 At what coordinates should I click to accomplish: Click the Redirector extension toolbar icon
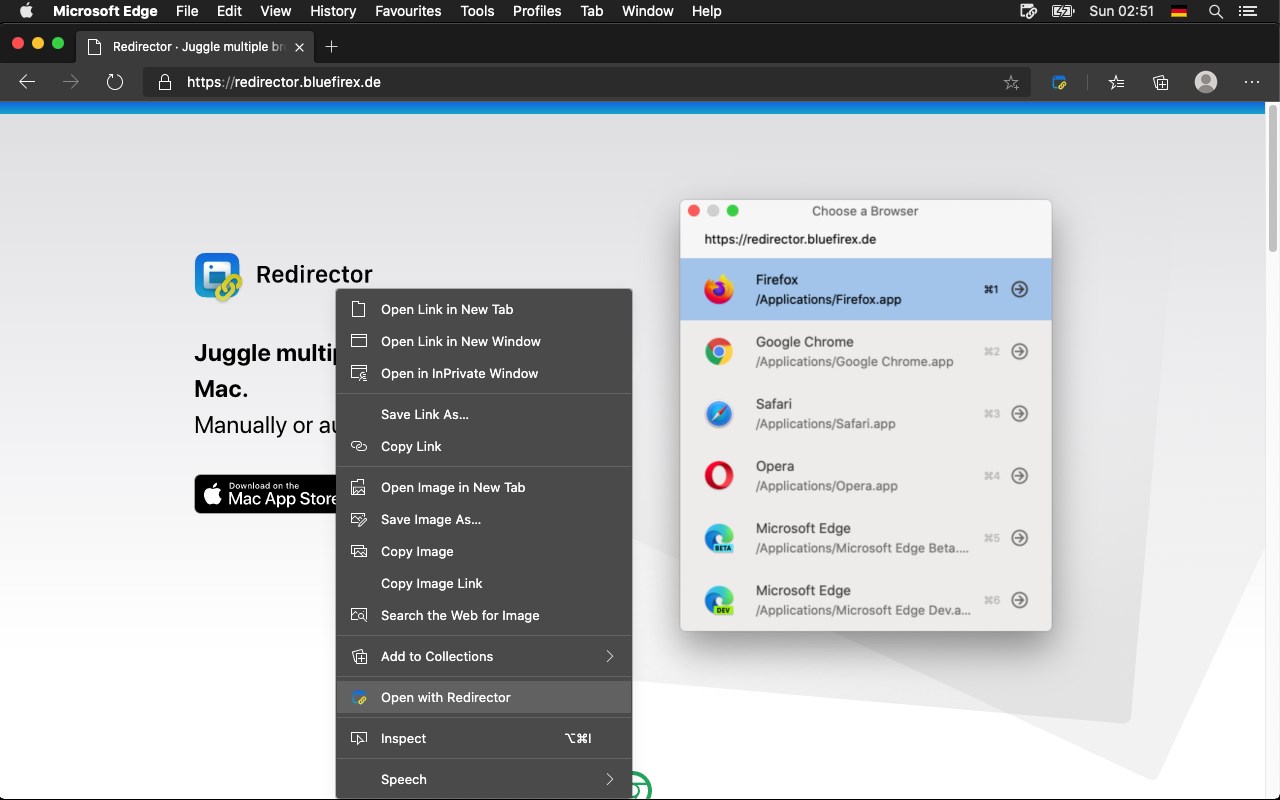[x=1060, y=83]
